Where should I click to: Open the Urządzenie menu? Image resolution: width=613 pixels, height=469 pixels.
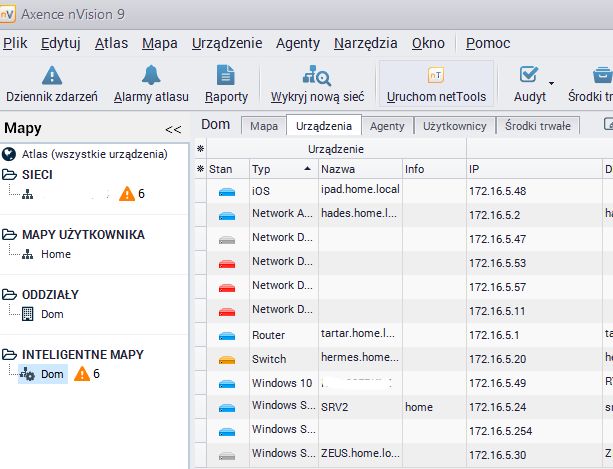coord(227,43)
